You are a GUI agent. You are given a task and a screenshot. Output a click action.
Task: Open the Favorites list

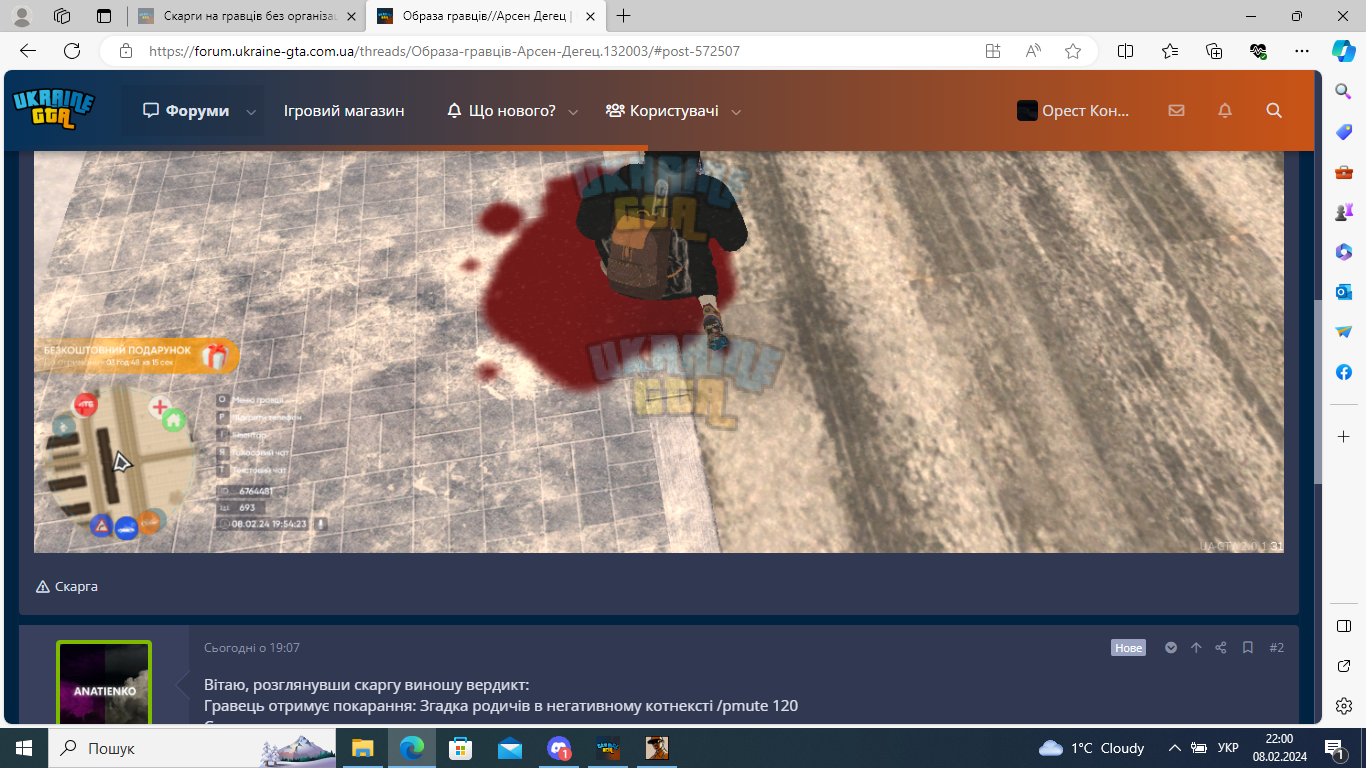click(x=1170, y=51)
